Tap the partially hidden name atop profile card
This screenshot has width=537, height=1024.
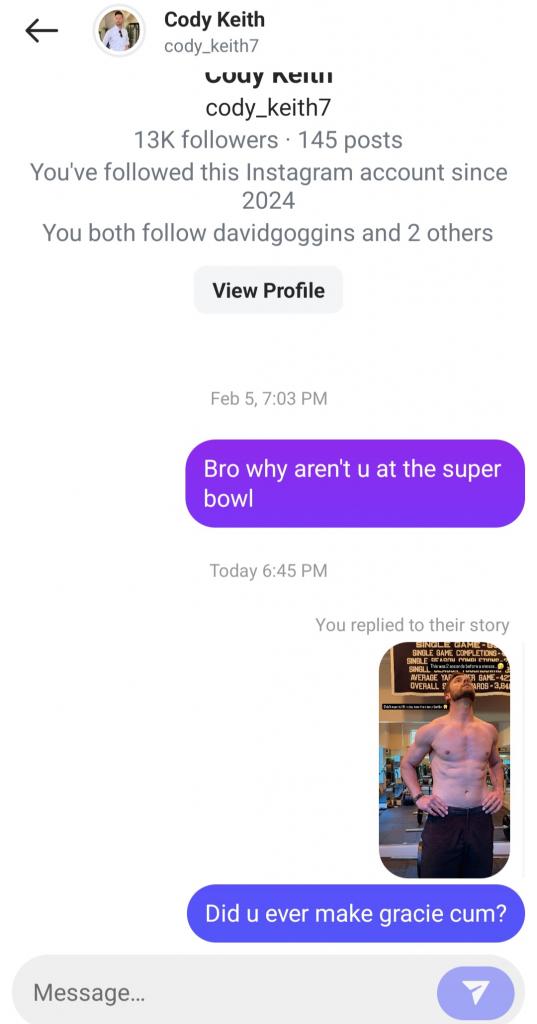pos(268,76)
